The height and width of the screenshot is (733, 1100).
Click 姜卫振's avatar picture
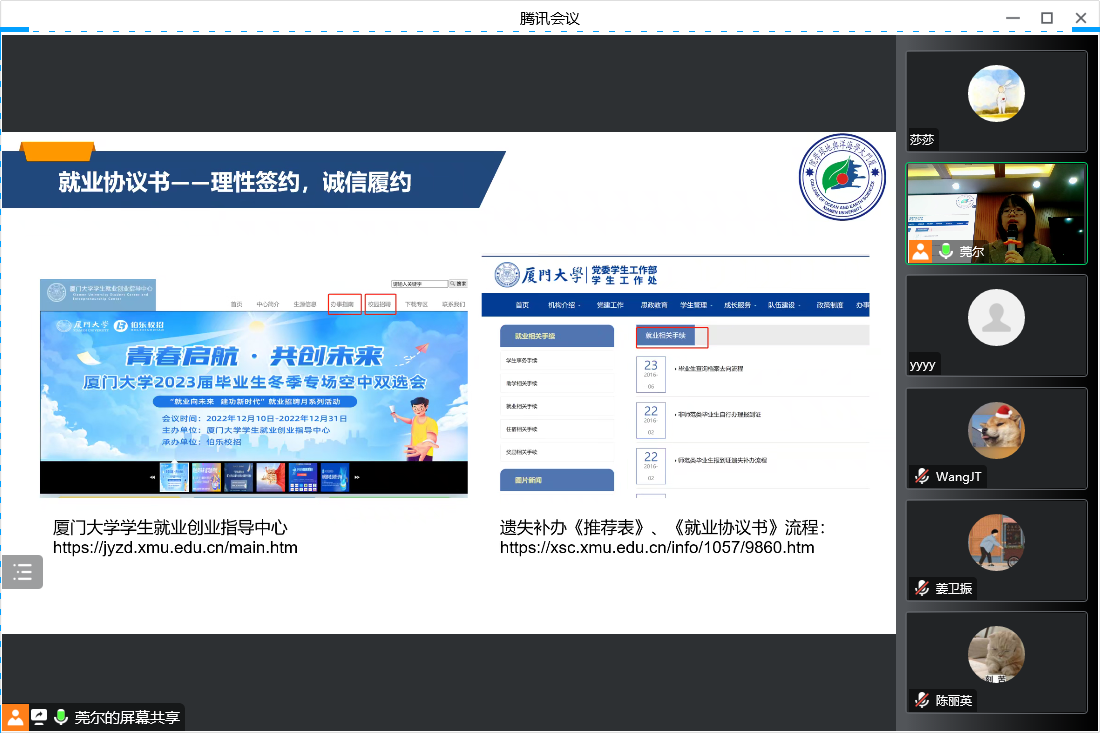(996, 543)
